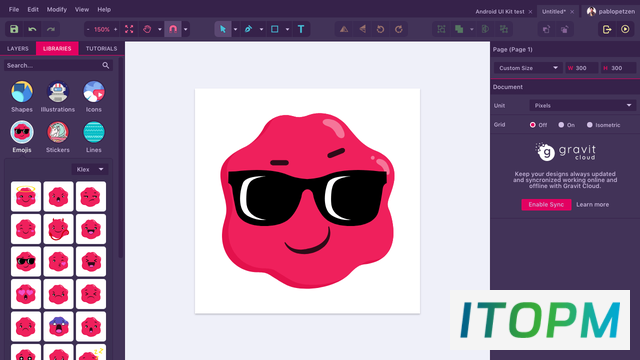
Task: Click the Learn more link
Action: 592,204
